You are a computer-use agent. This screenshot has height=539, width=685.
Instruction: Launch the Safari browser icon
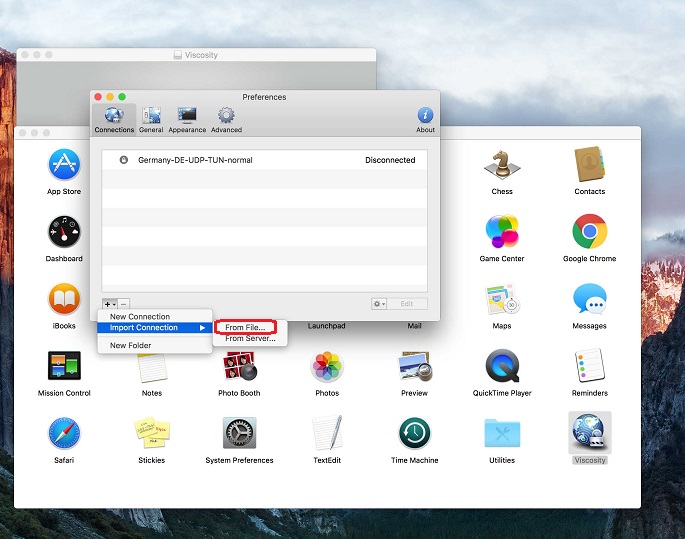point(64,434)
